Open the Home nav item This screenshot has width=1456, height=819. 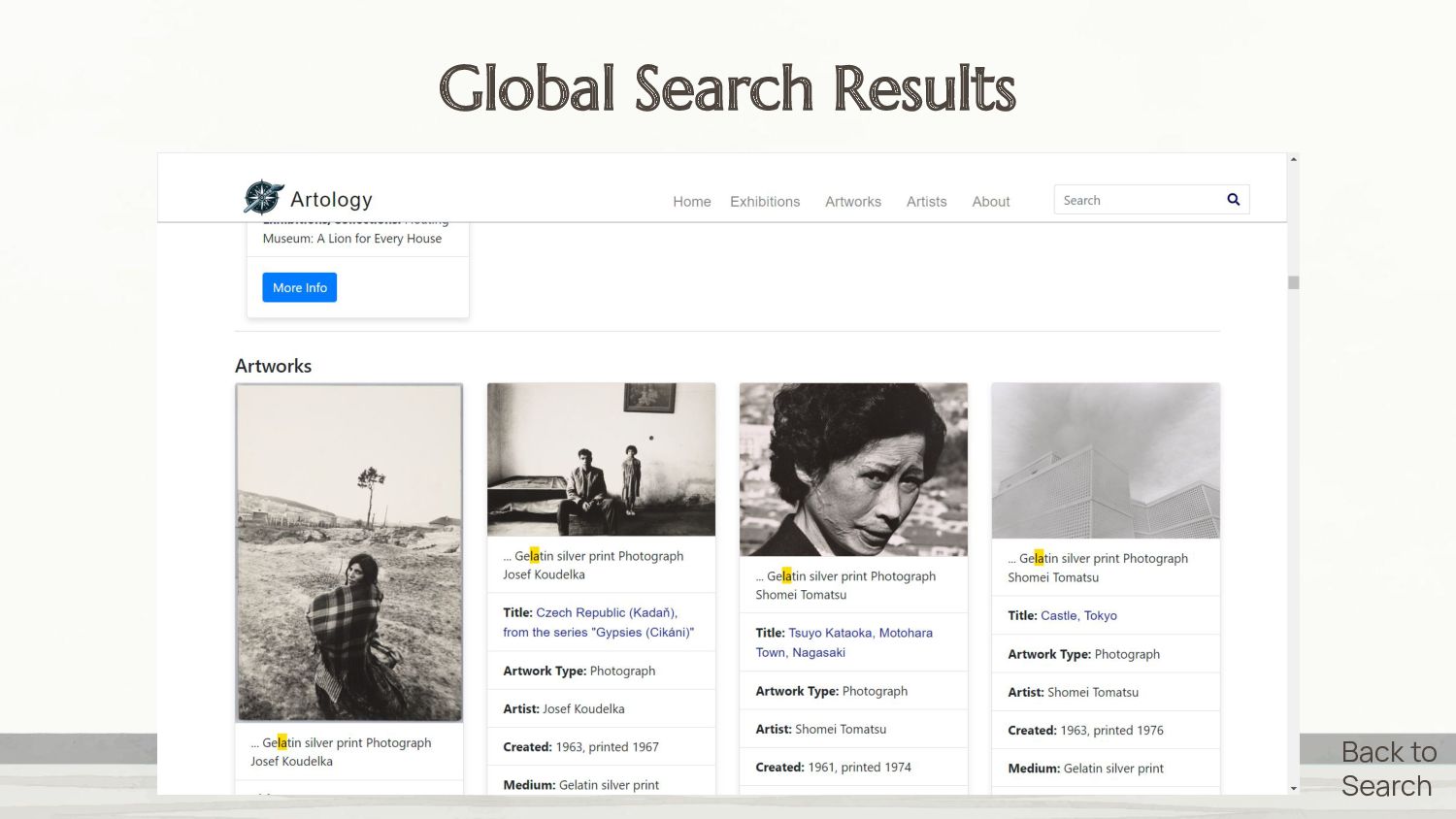[x=691, y=202]
